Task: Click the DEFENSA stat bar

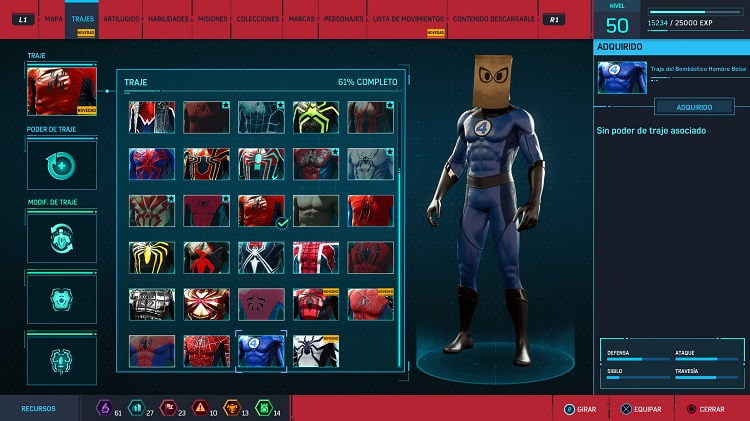Action: [x=638, y=359]
